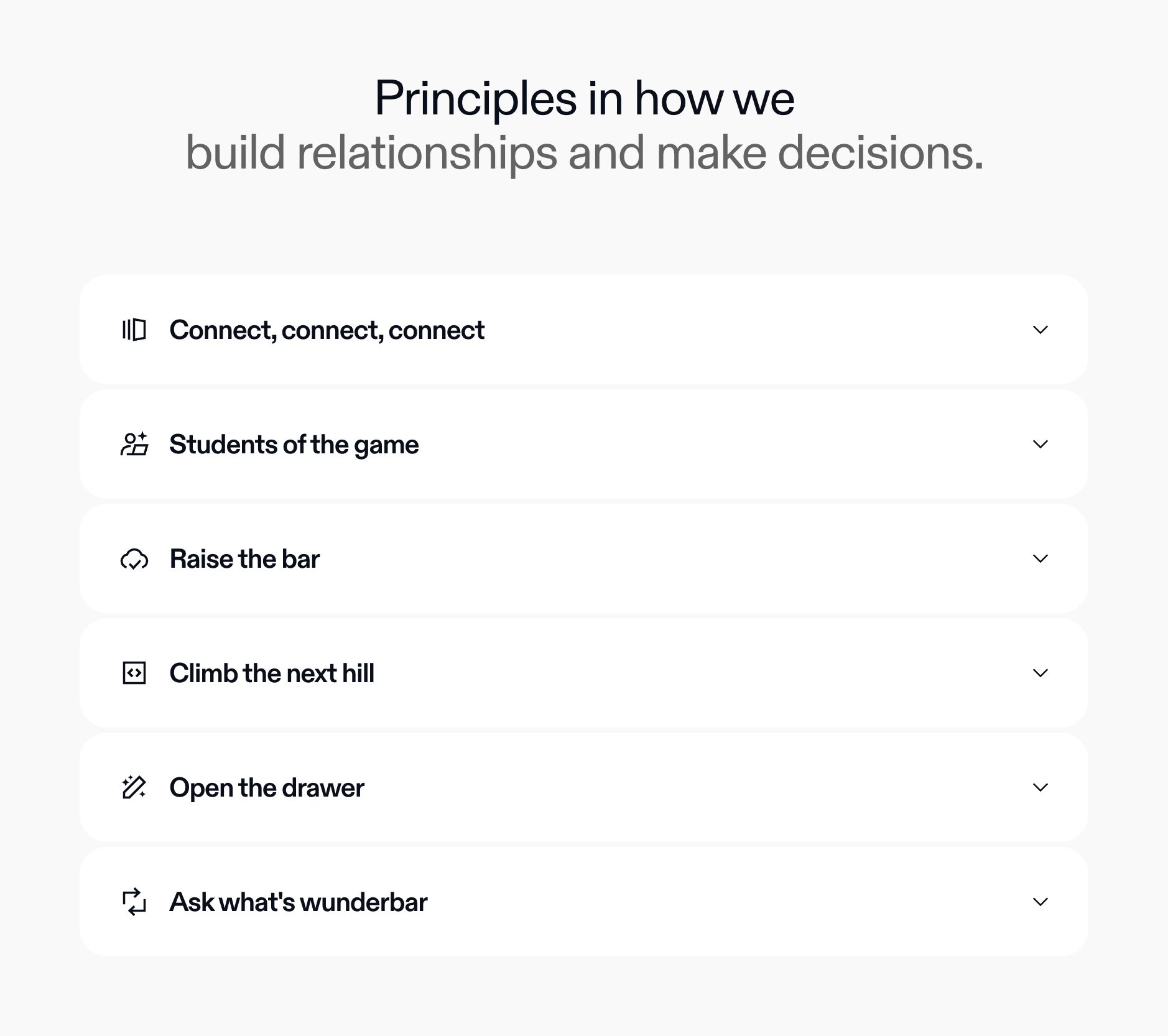
Task: Click the person-sparkle icon beside Students of the game
Action: click(134, 444)
